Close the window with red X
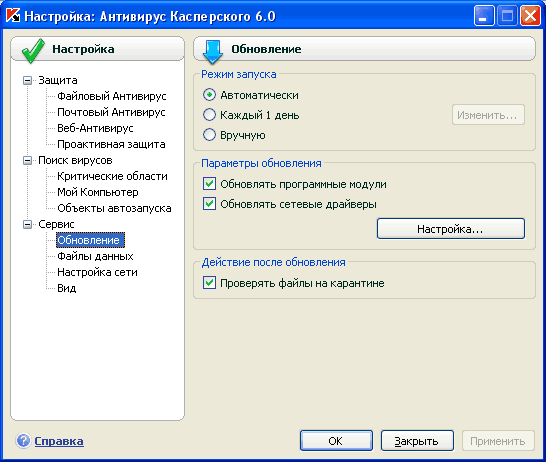The image size is (546, 462). (530, 16)
